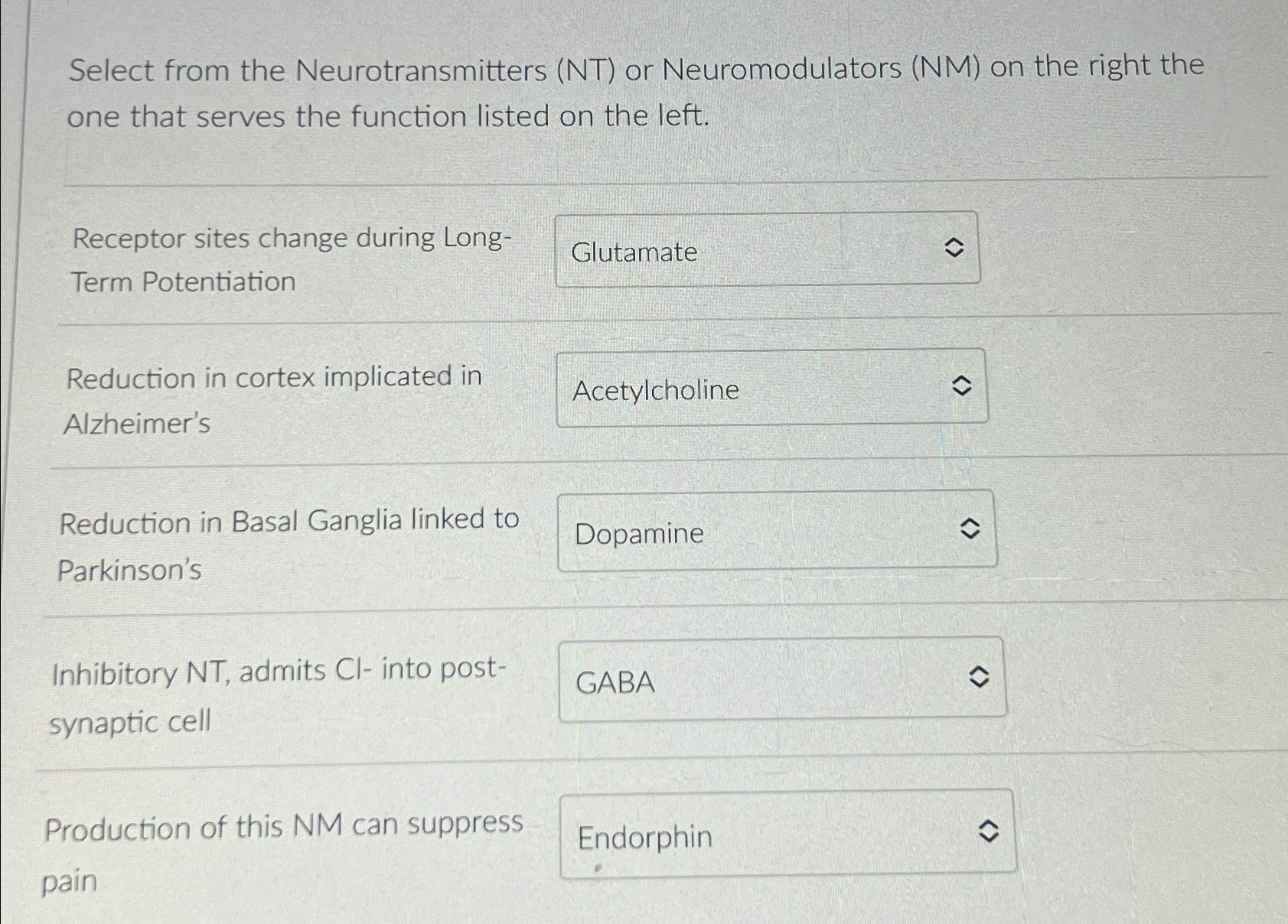Click the down arrow on GABA selector
The height and width of the screenshot is (924, 1288).
pos(981,682)
